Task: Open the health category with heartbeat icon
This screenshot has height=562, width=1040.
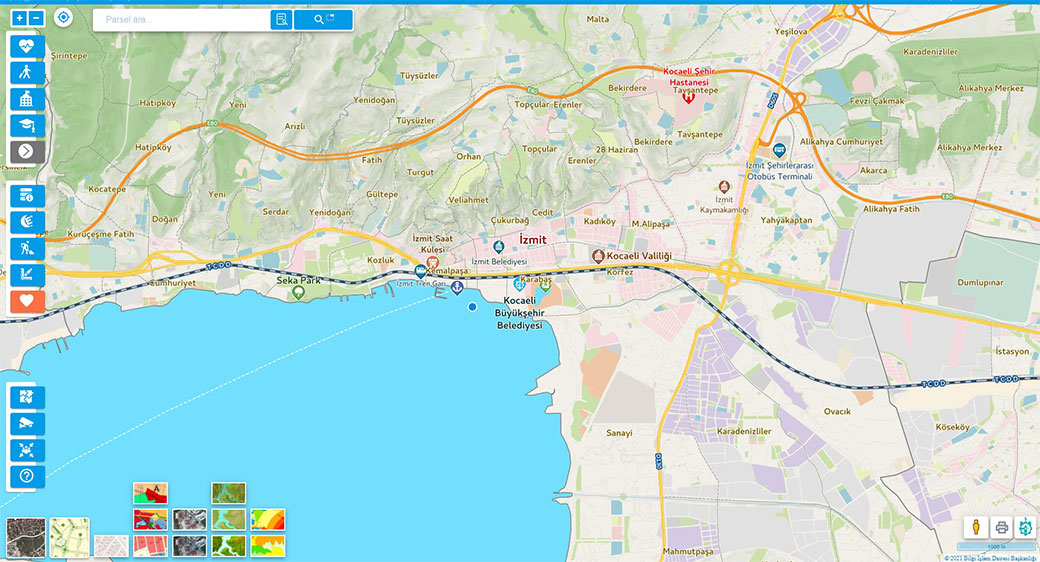Action: coord(27,46)
